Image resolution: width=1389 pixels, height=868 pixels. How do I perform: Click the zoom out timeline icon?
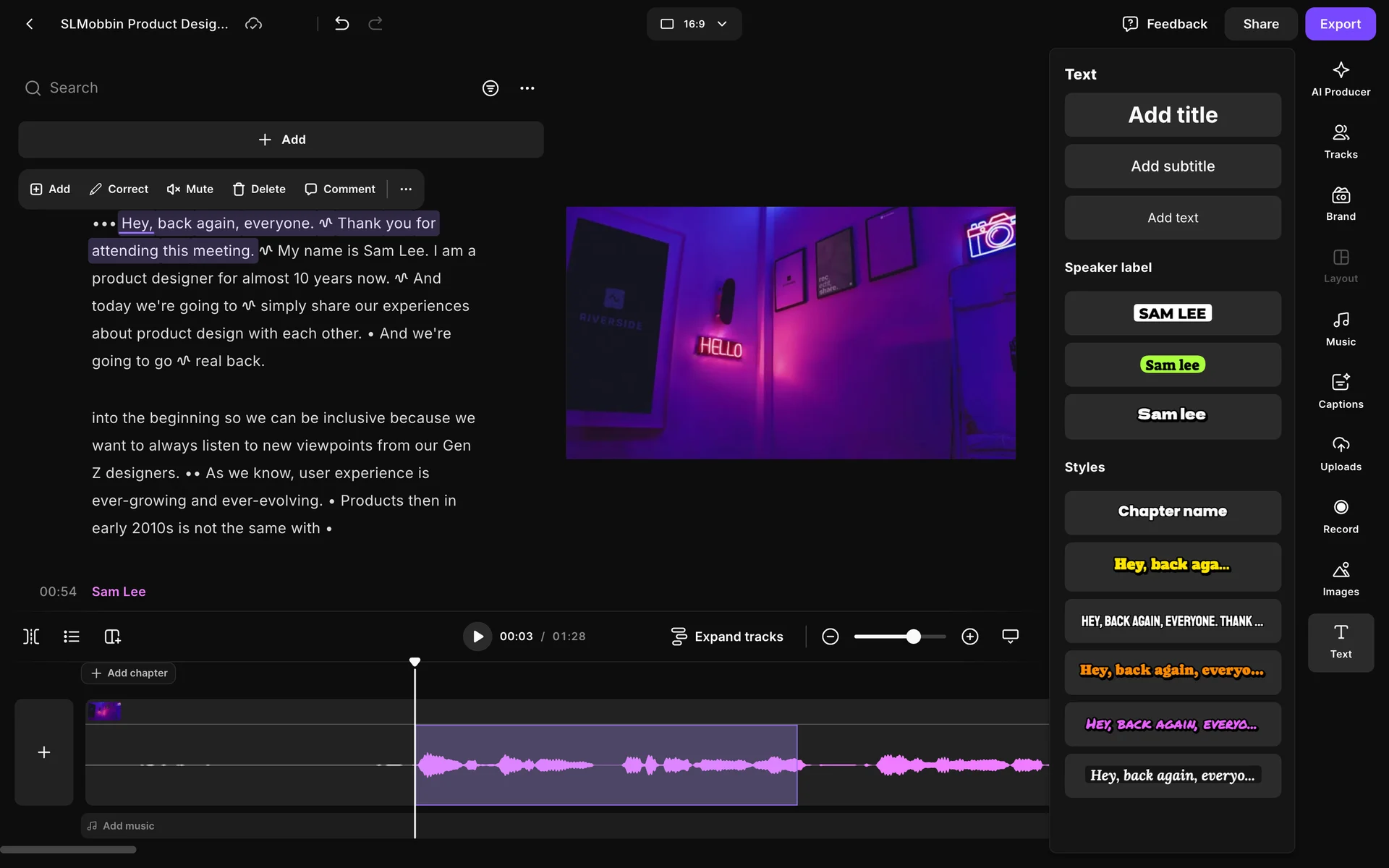[830, 637]
